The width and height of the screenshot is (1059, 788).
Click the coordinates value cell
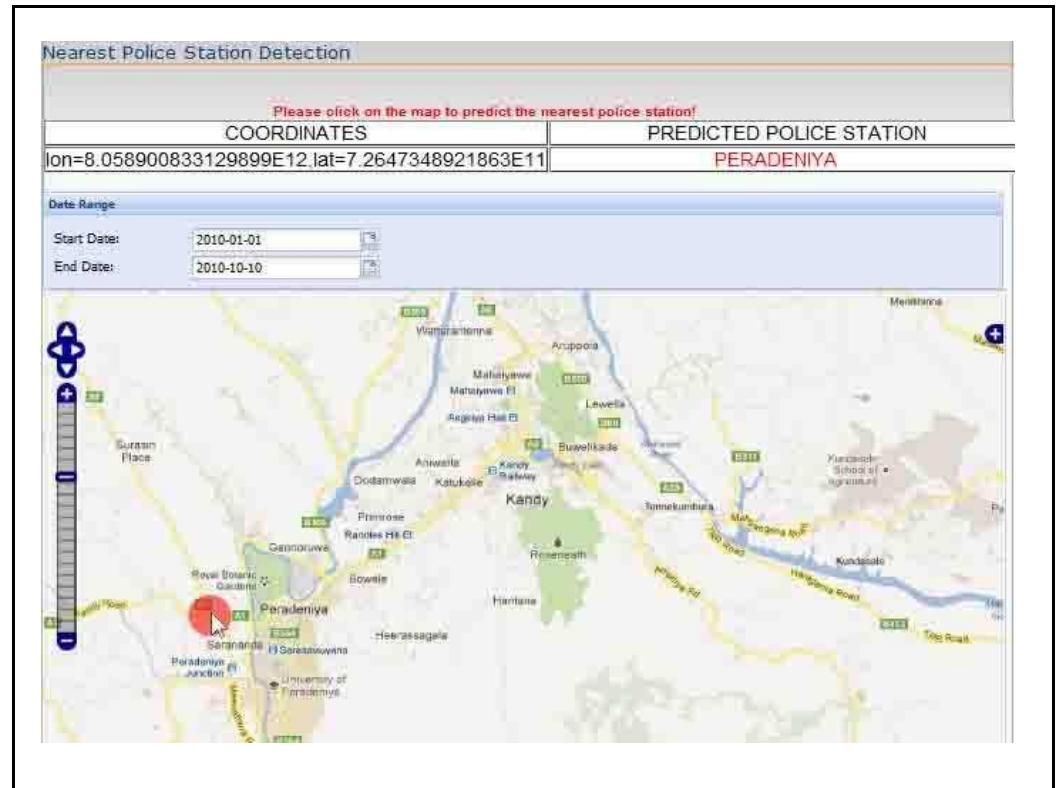click(295, 159)
